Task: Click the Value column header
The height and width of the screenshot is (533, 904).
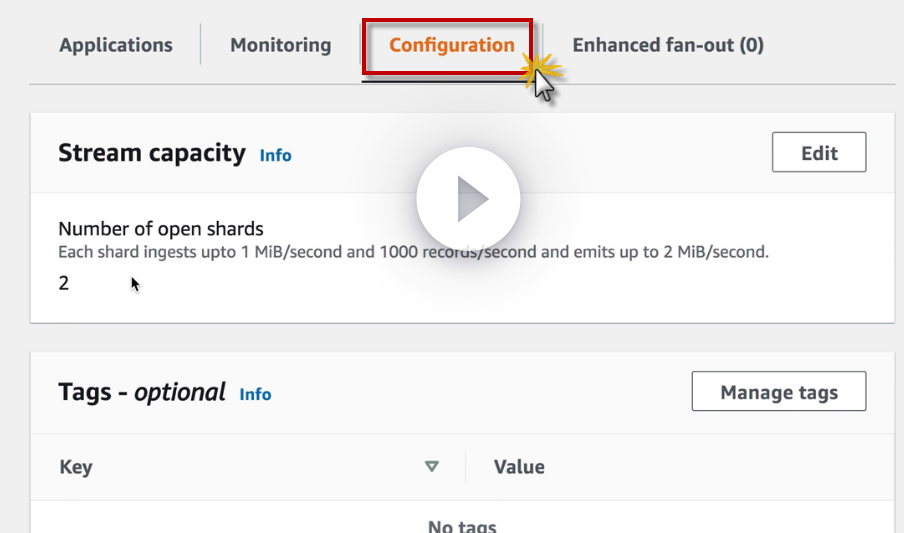Action: point(519,467)
